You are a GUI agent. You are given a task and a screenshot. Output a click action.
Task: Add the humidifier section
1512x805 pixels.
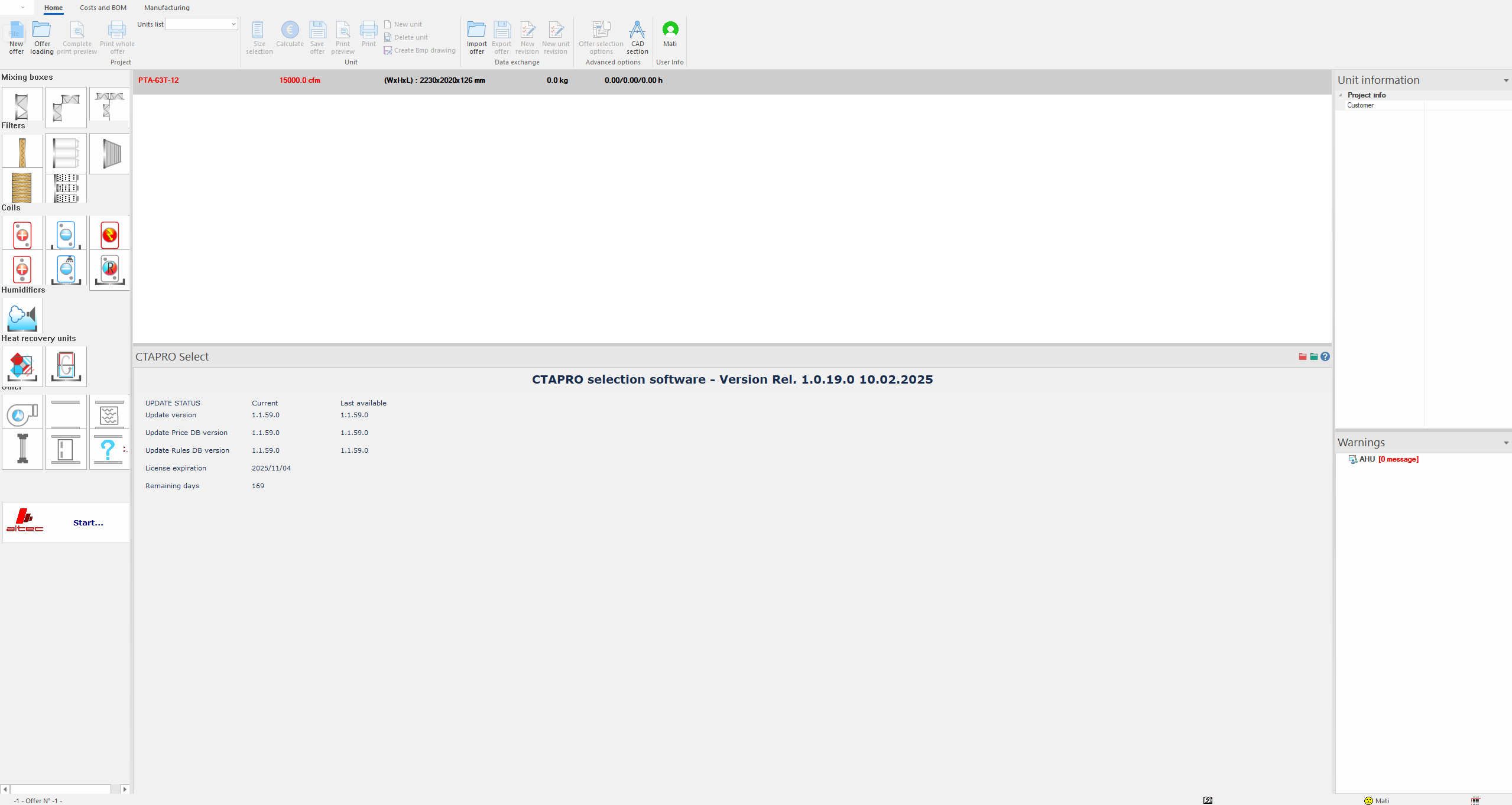pyautogui.click(x=22, y=316)
